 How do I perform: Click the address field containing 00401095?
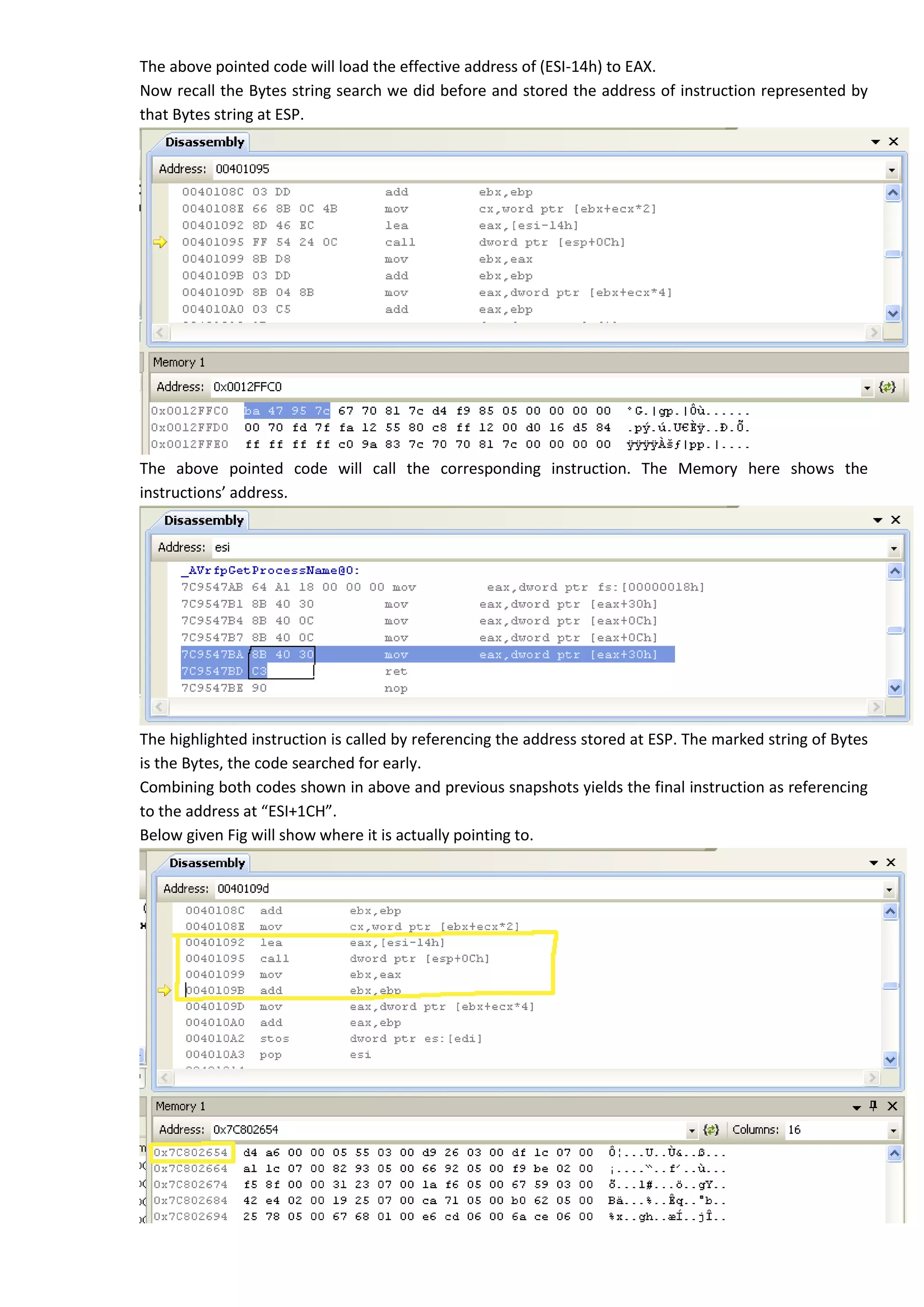tap(549, 169)
